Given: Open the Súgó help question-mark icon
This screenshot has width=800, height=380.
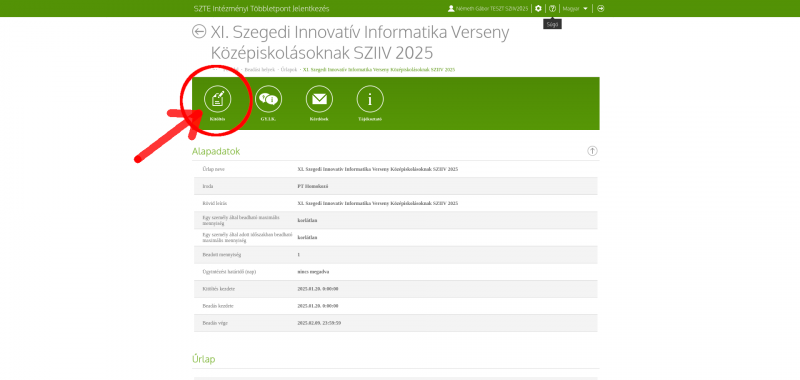Looking at the screenshot, I should (x=552, y=9).
